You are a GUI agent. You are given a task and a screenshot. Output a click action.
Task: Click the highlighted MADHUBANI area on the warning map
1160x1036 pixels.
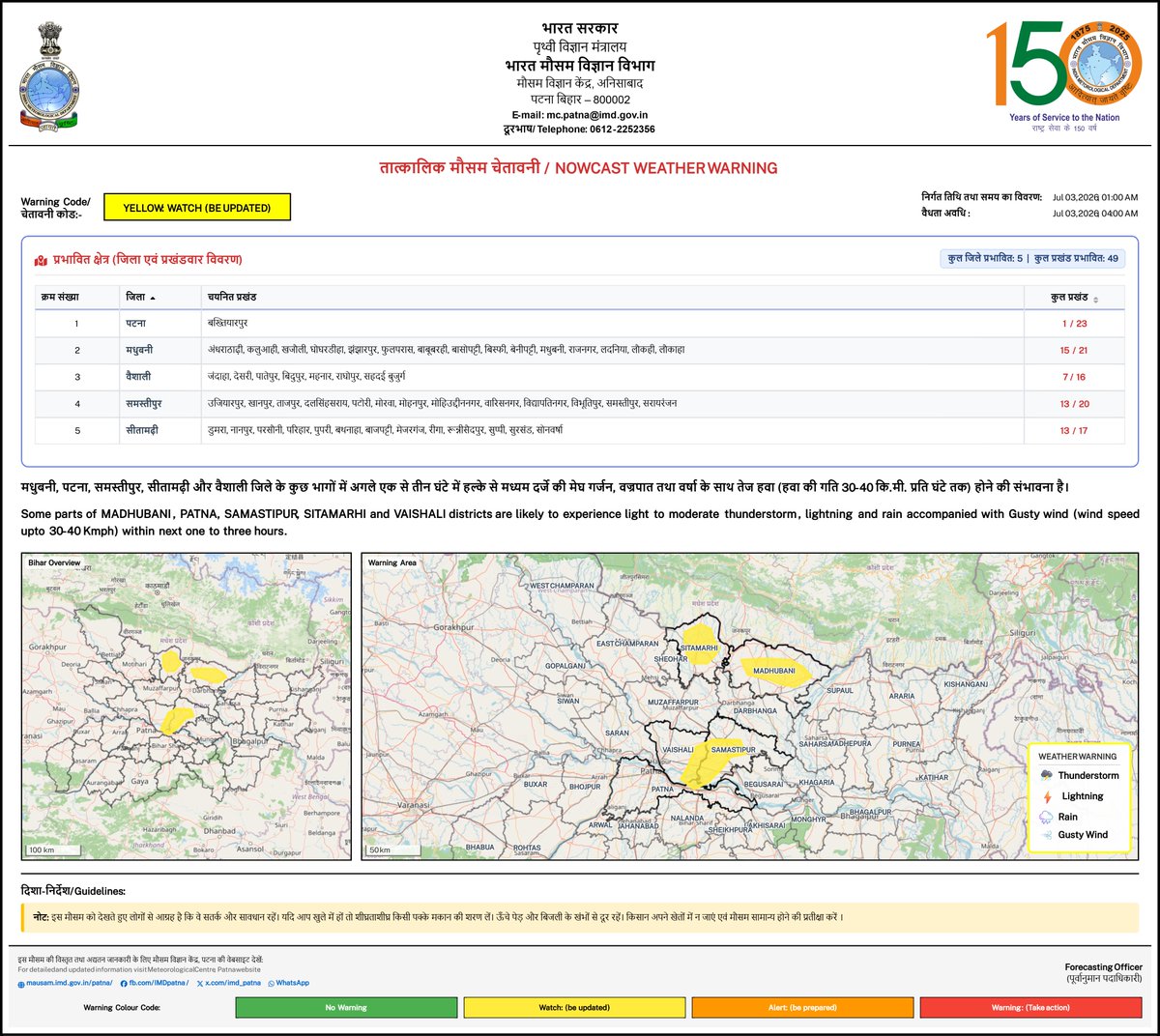point(777,672)
